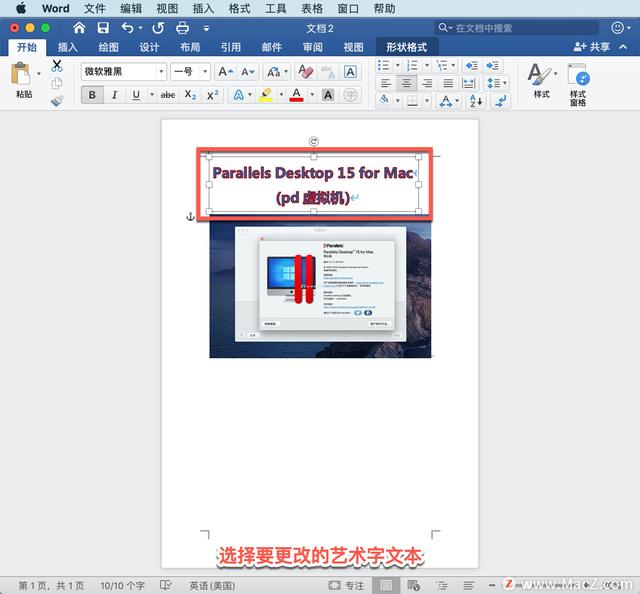Sort text A to Z icon
640x594 pixels.
click(476, 100)
